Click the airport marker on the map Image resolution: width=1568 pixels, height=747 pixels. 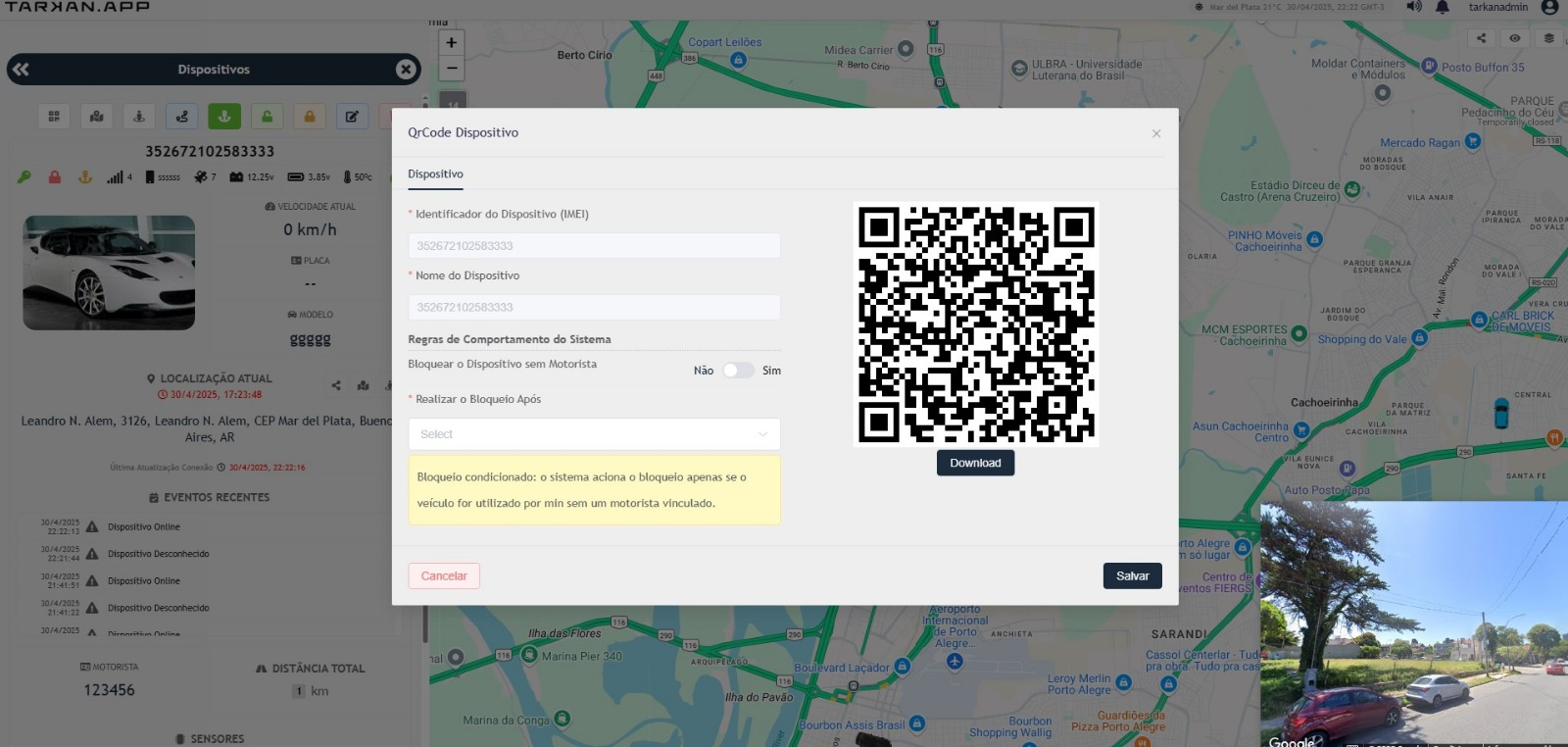click(x=955, y=661)
